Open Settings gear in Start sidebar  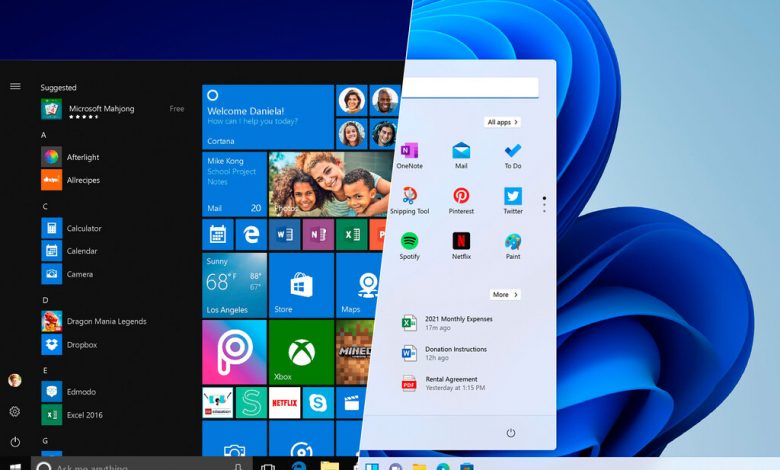[x=15, y=411]
